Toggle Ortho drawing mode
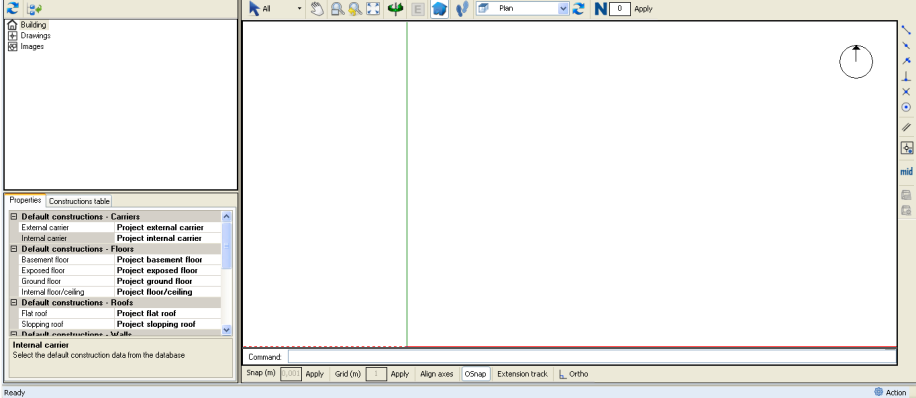The image size is (916, 398). click(574, 374)
